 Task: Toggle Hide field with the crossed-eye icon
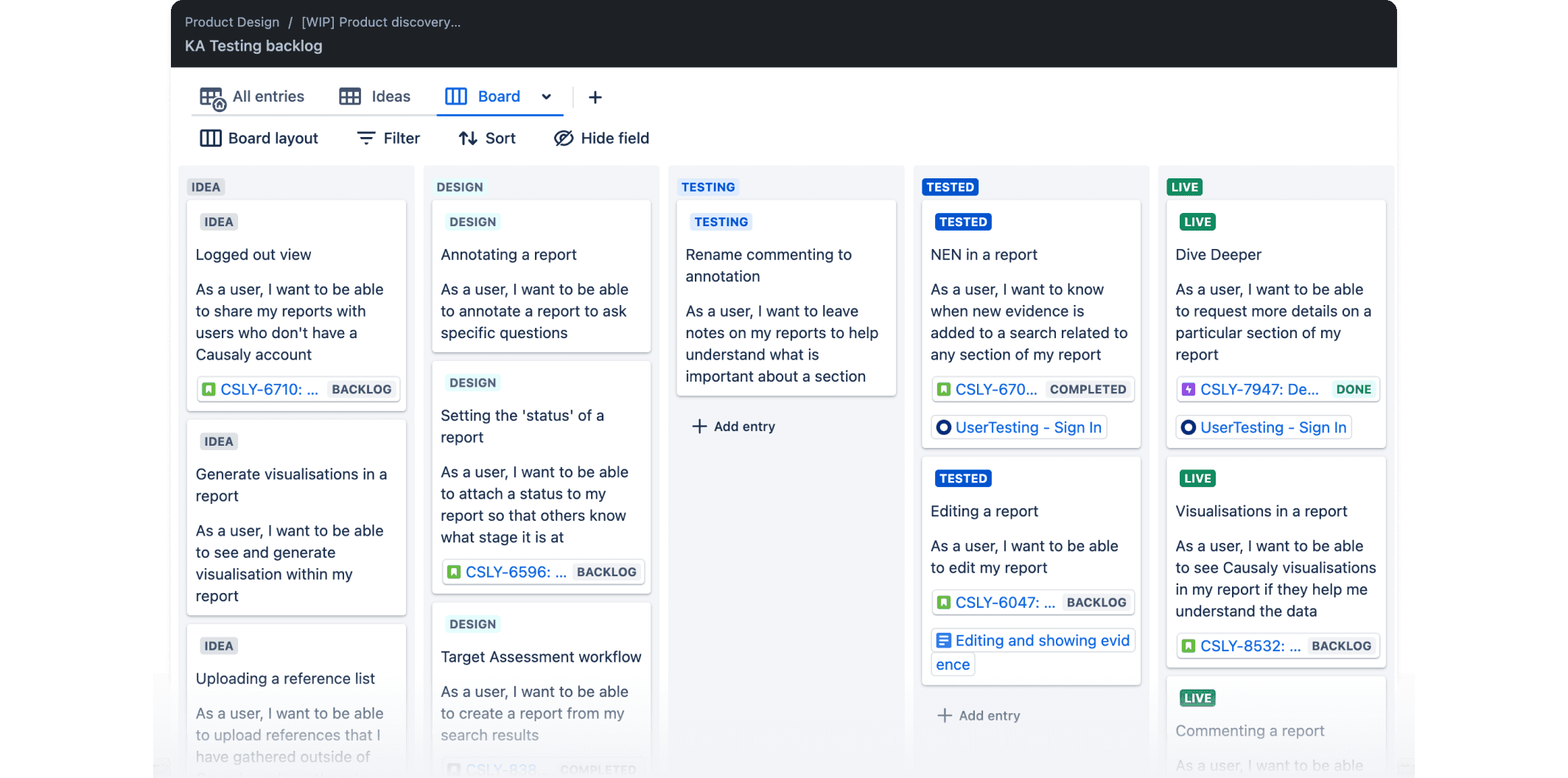[562, 138]
